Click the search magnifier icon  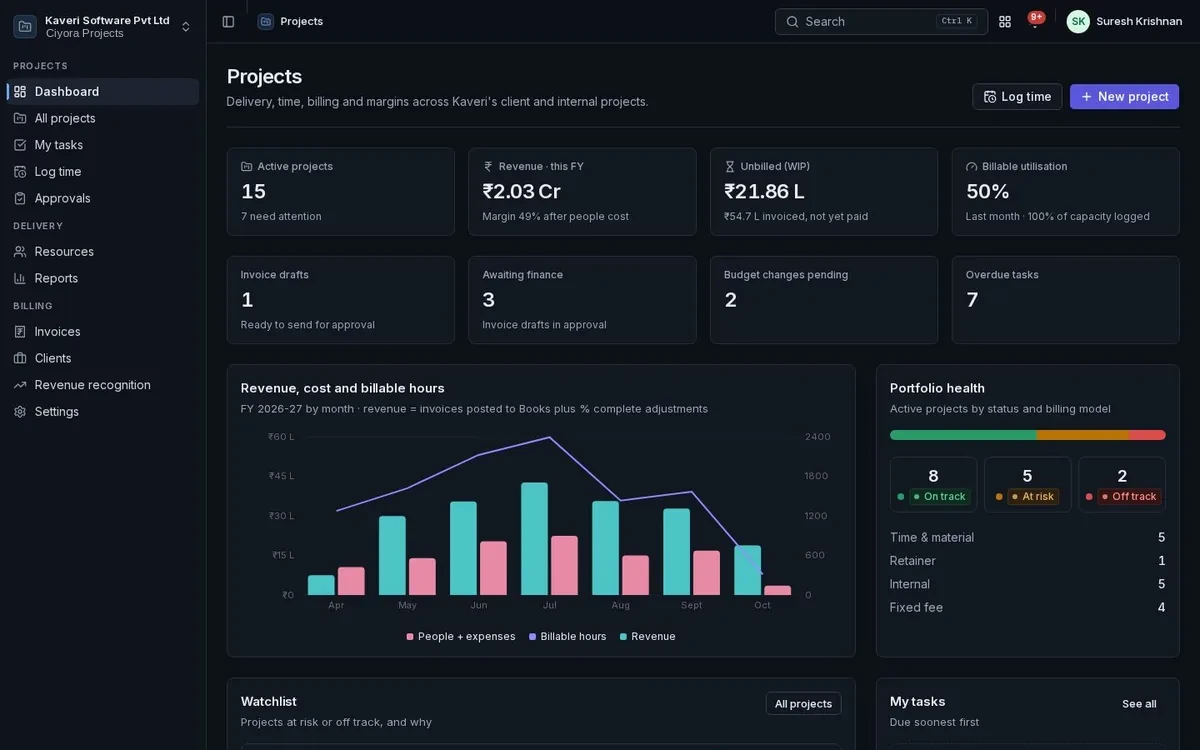point(793,21)
